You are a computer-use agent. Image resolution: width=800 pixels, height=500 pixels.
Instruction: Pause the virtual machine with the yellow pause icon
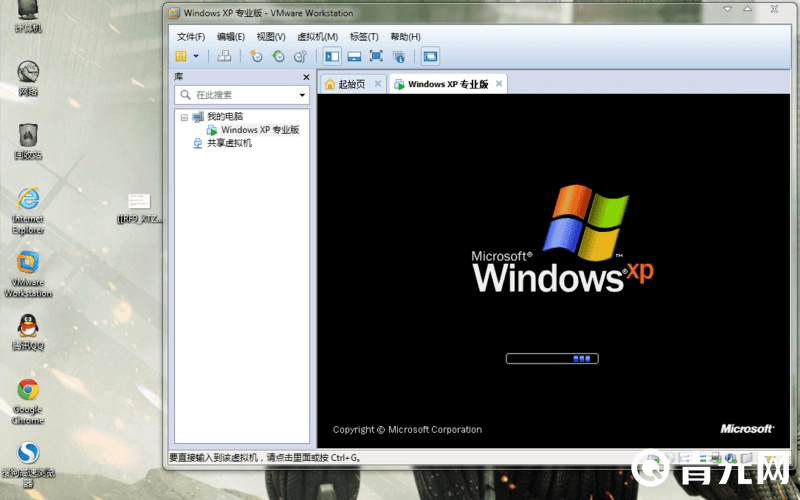181,56
